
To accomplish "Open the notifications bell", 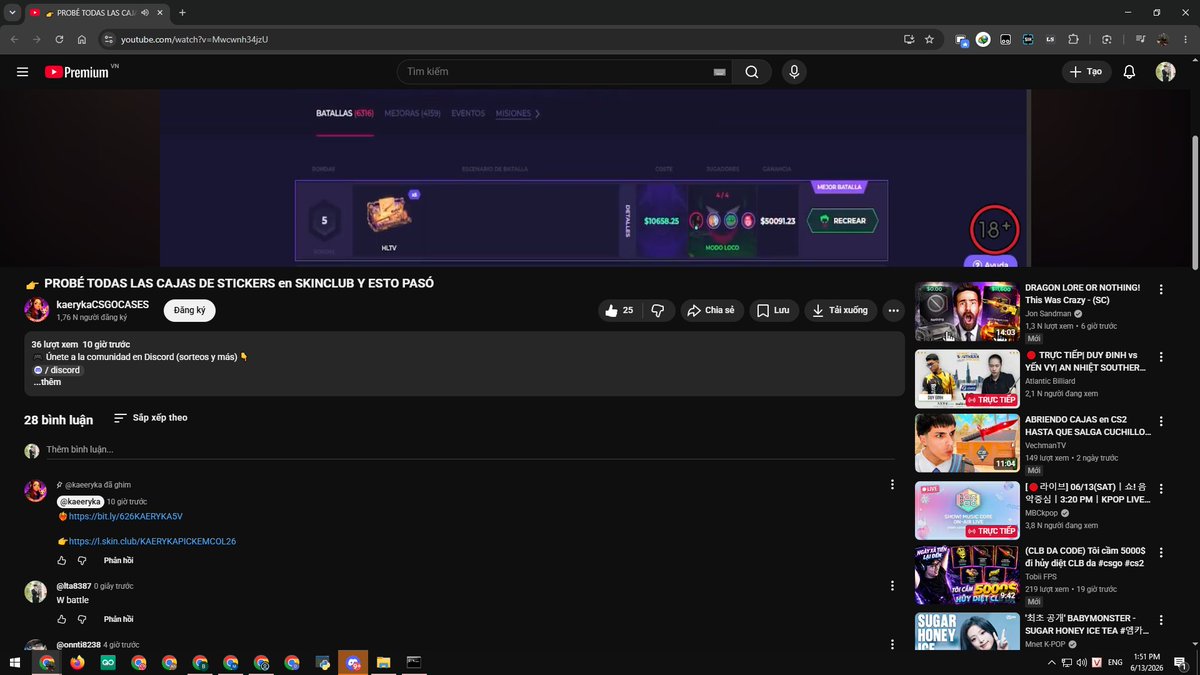I will (1129, 72).
